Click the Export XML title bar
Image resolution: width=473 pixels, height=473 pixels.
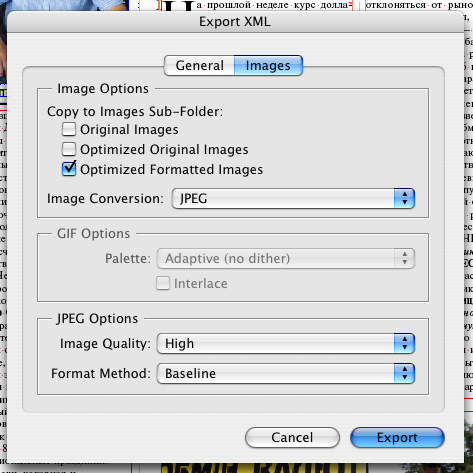pyautogui.click(x=235, y=21)
